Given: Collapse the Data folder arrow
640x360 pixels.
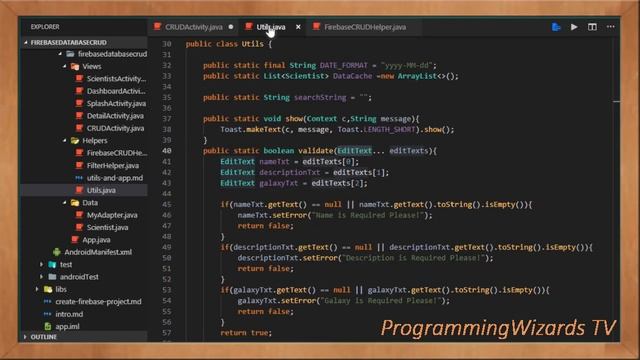Looking at the screenshot, I should click(x=64, y=202).
